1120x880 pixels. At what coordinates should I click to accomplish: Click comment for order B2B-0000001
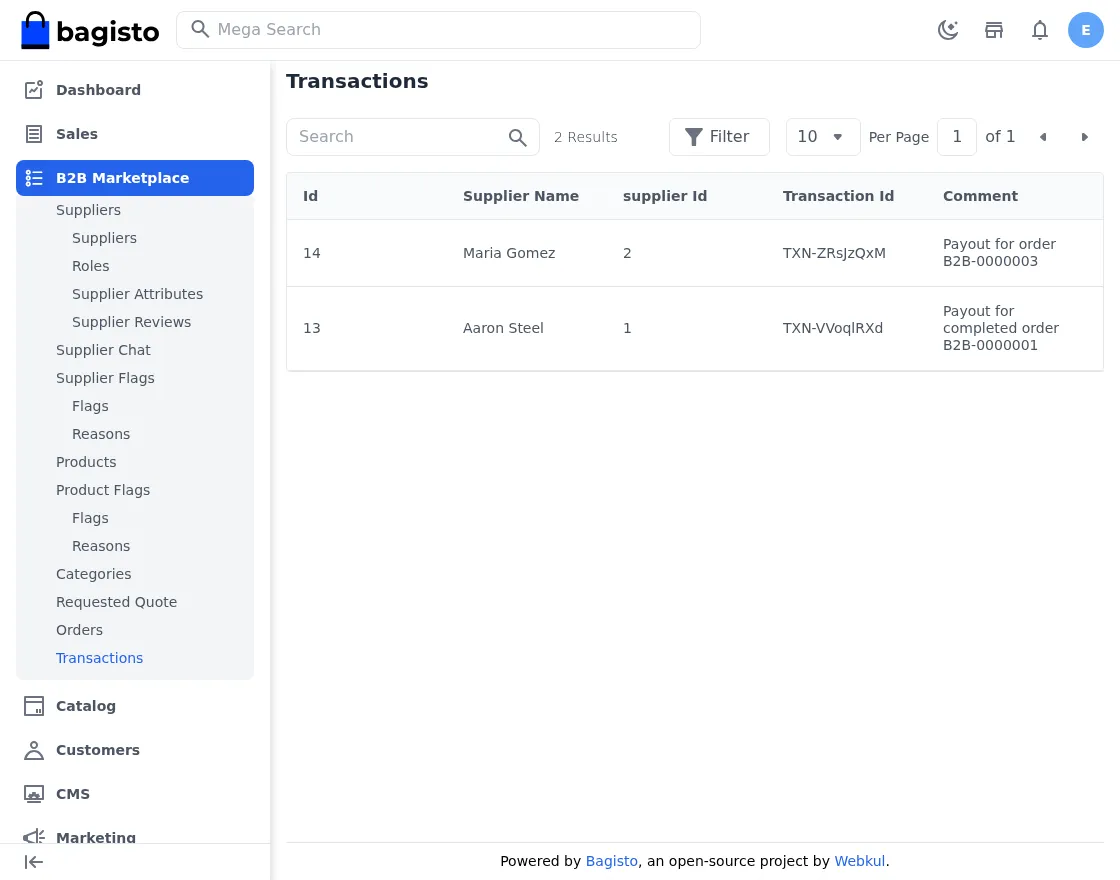pos(1001,328)
